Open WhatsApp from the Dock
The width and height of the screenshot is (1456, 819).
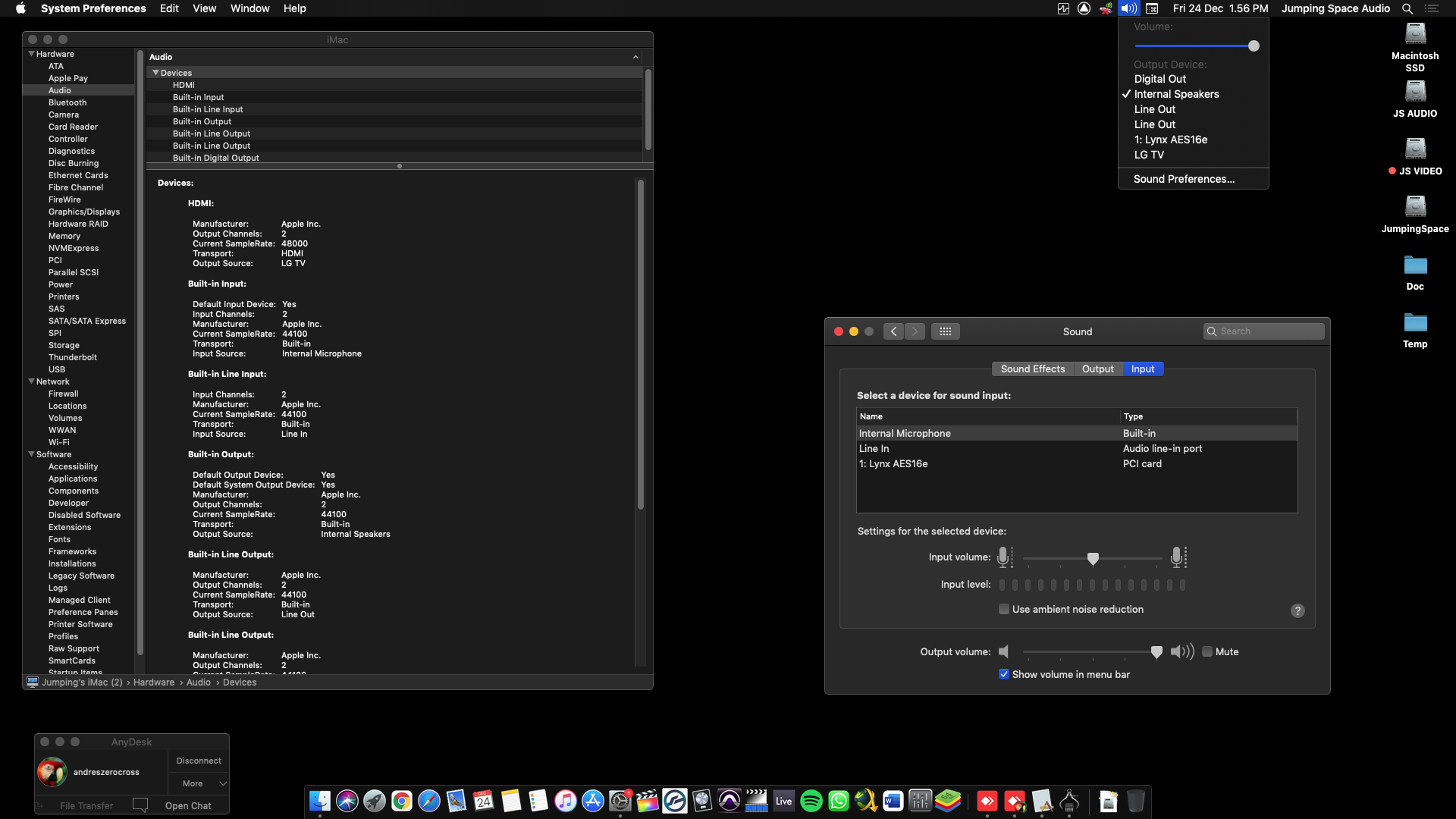click(x=838, y=801)
